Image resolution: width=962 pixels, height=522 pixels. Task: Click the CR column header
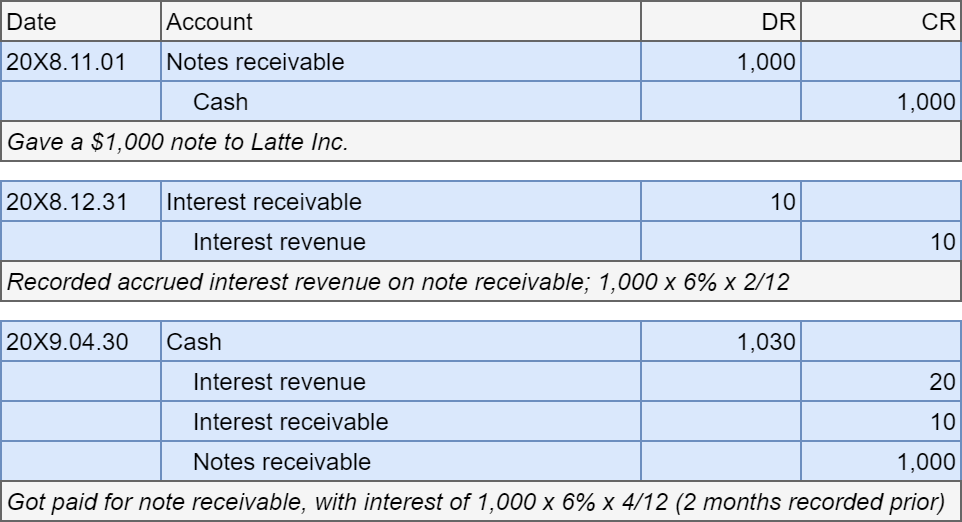pos(881,21)
